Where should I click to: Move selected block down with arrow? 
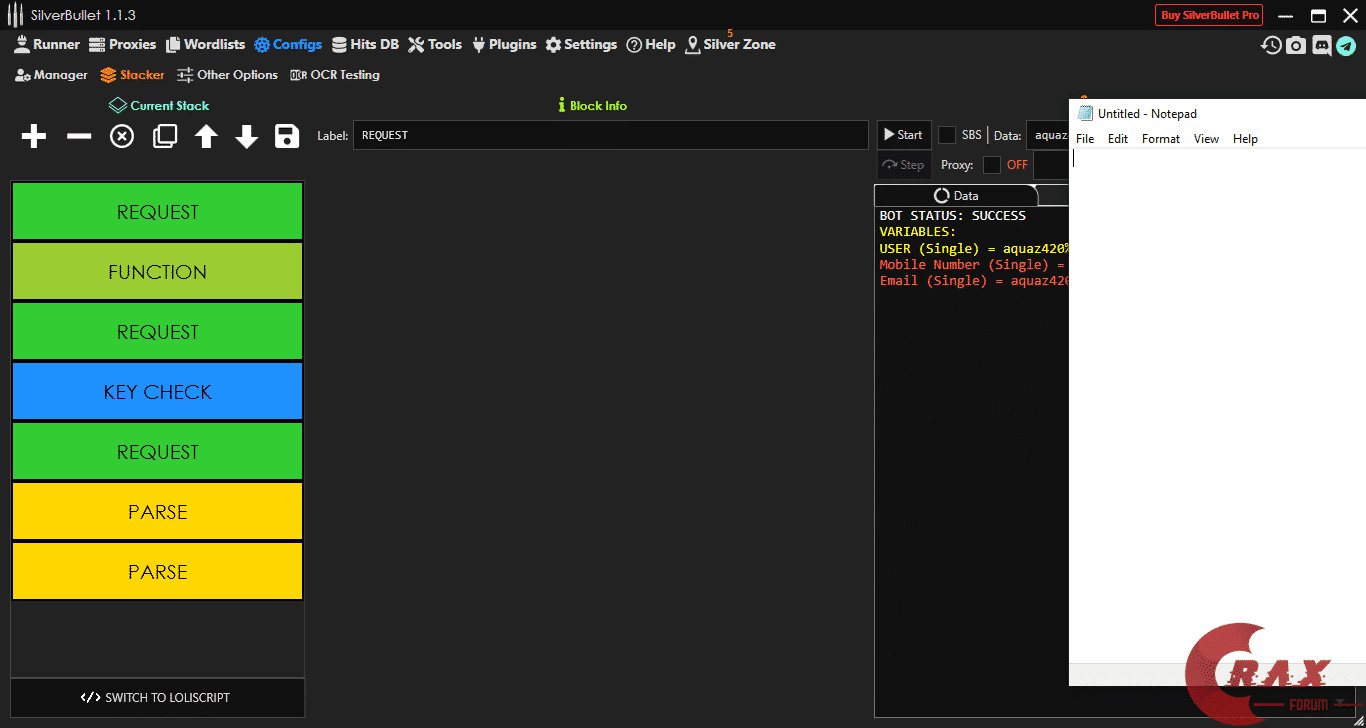tap(247, 136)
